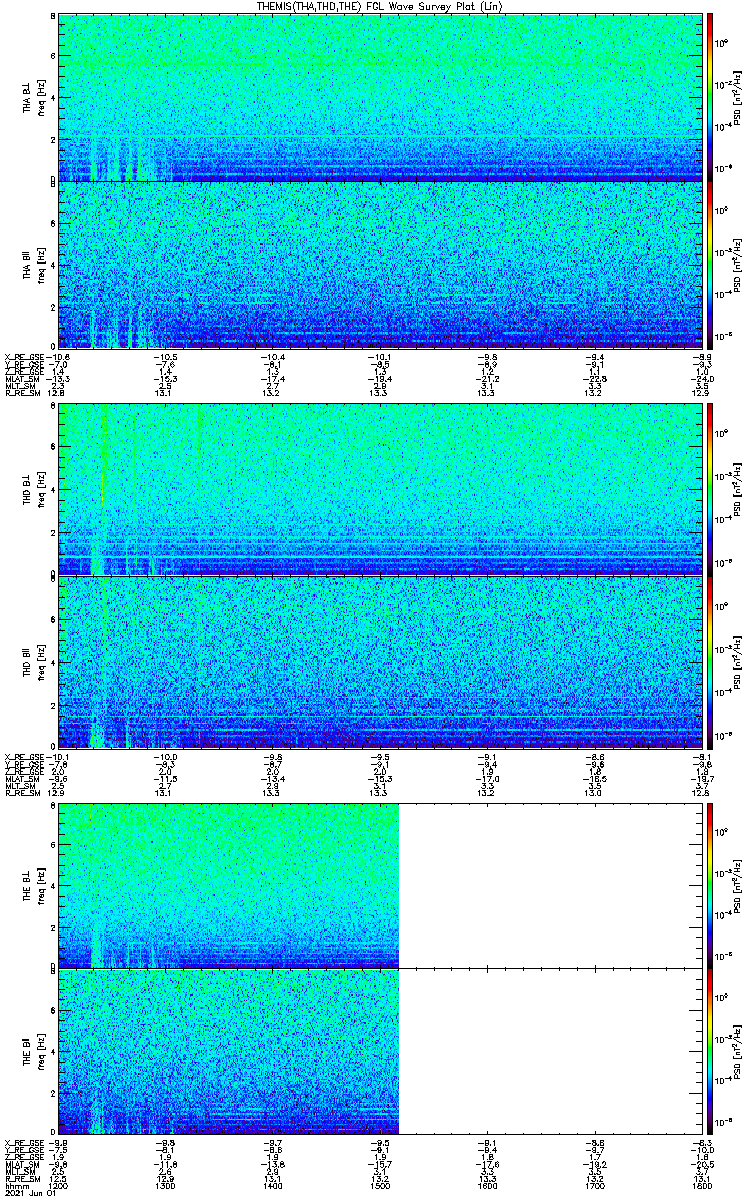750x1200 pixels.
Task: Click the empty data gap in THE B-parallel panel
Action: 550,1051
